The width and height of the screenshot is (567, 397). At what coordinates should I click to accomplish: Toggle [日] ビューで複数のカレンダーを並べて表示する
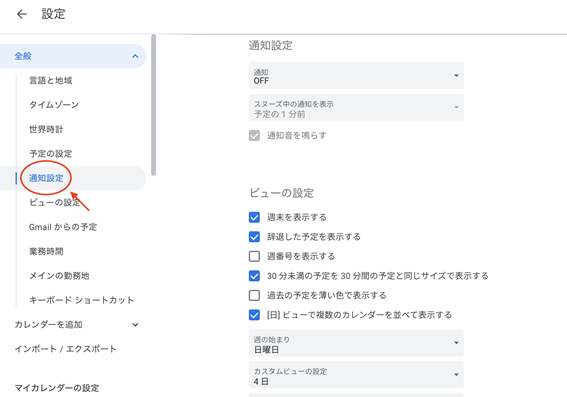click(x=254, y=315)
